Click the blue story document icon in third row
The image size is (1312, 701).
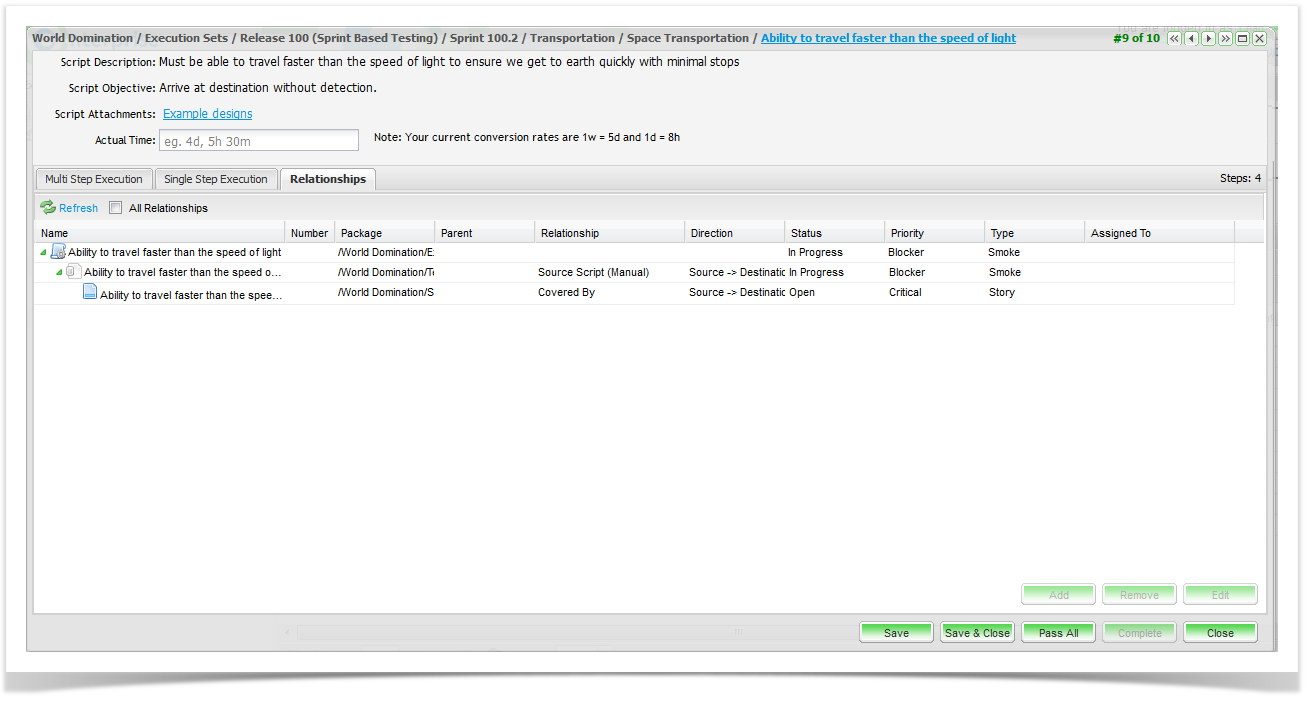(90, 293)
